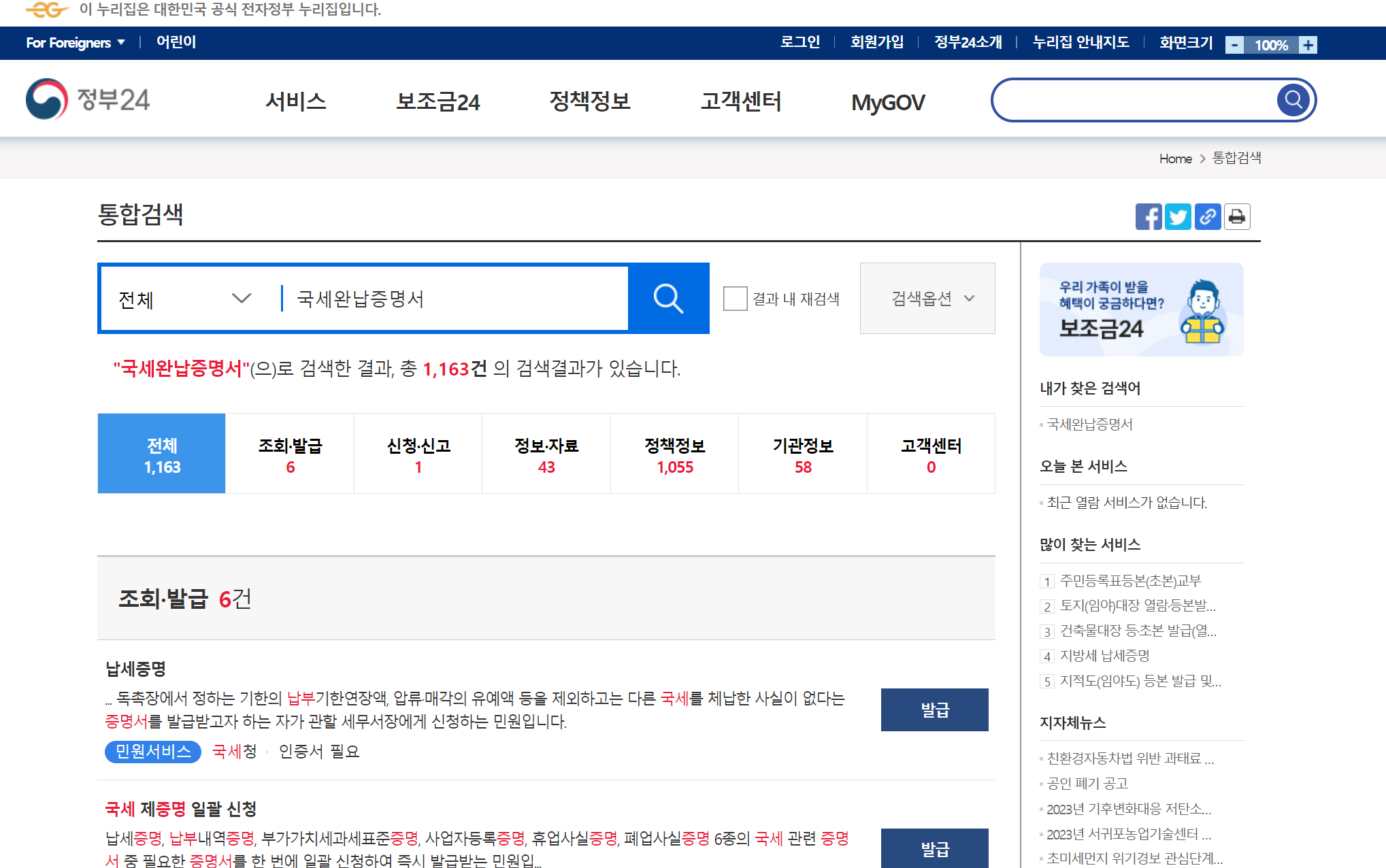Open the 보조금24 main menu
Image resolution: width=1386 pixels, height=868 pixels.
[x=438, y=101]
